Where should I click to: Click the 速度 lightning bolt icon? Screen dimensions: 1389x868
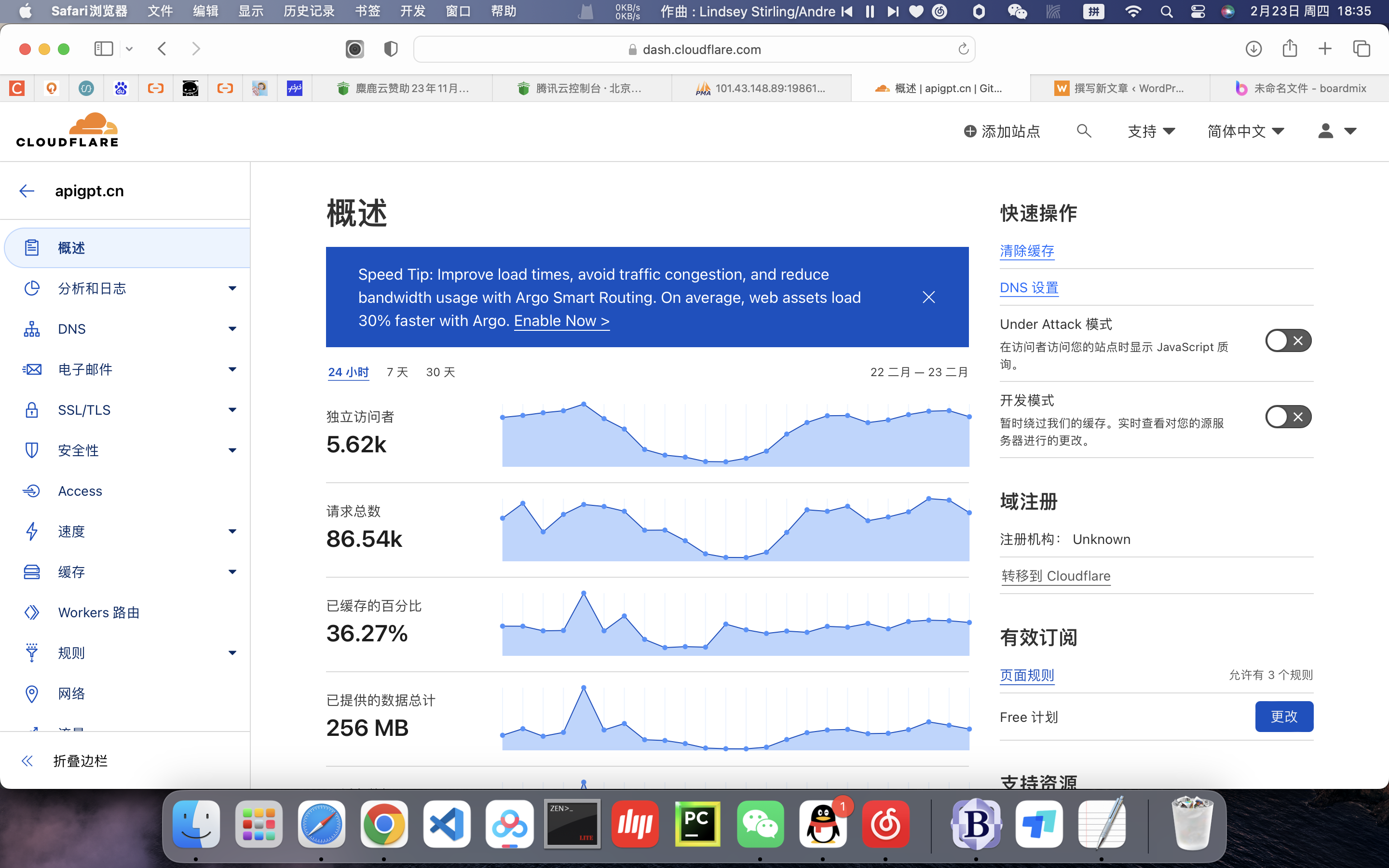31,531
